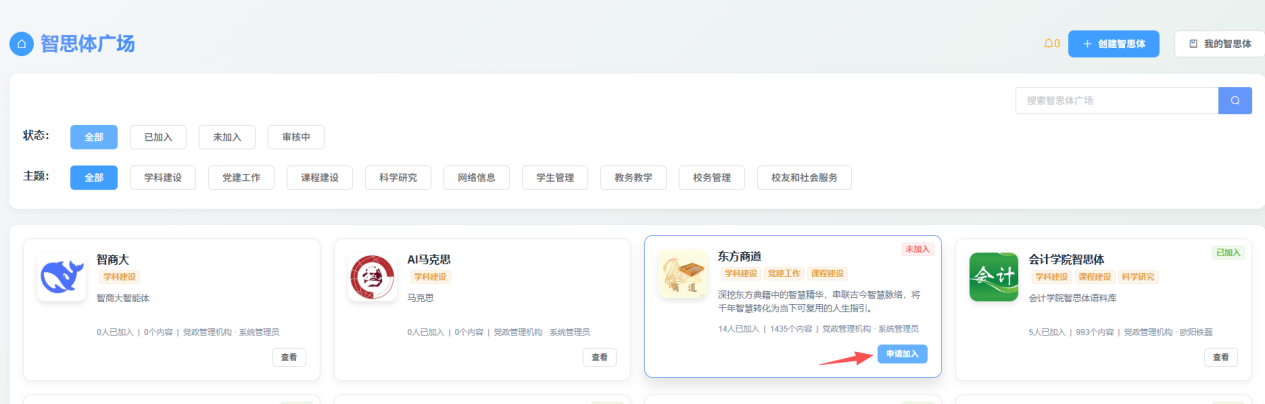Click the 创建智思体 button

1113,44
